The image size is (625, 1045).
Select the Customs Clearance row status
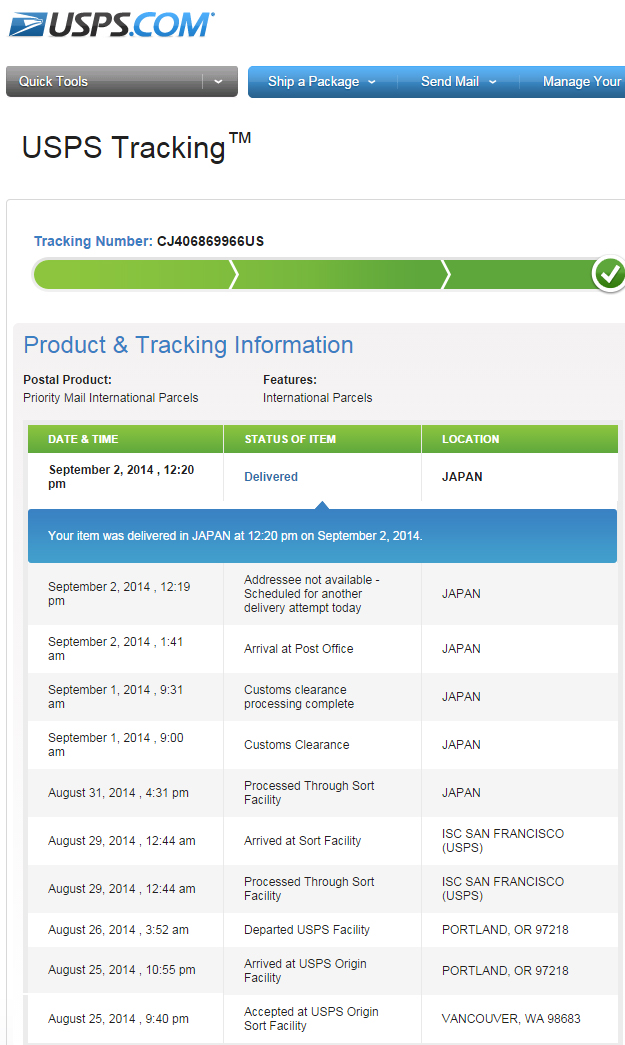pos(297,744)
